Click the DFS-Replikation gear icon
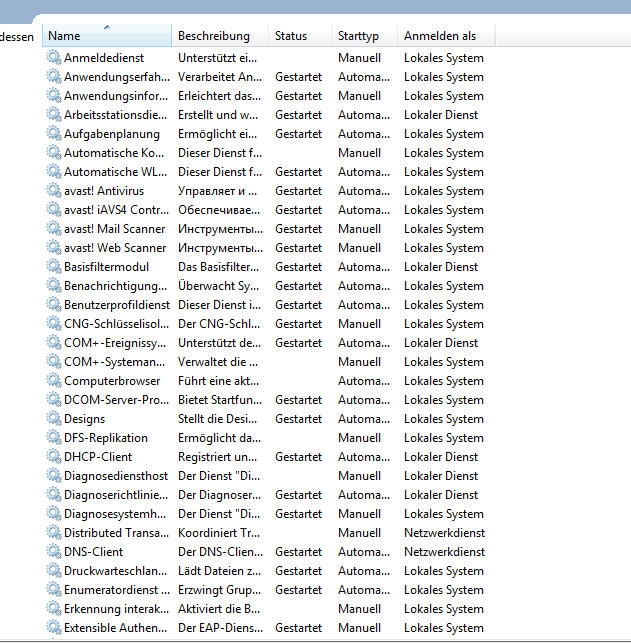This screenshot has width=631, height=643. point(54,438)
